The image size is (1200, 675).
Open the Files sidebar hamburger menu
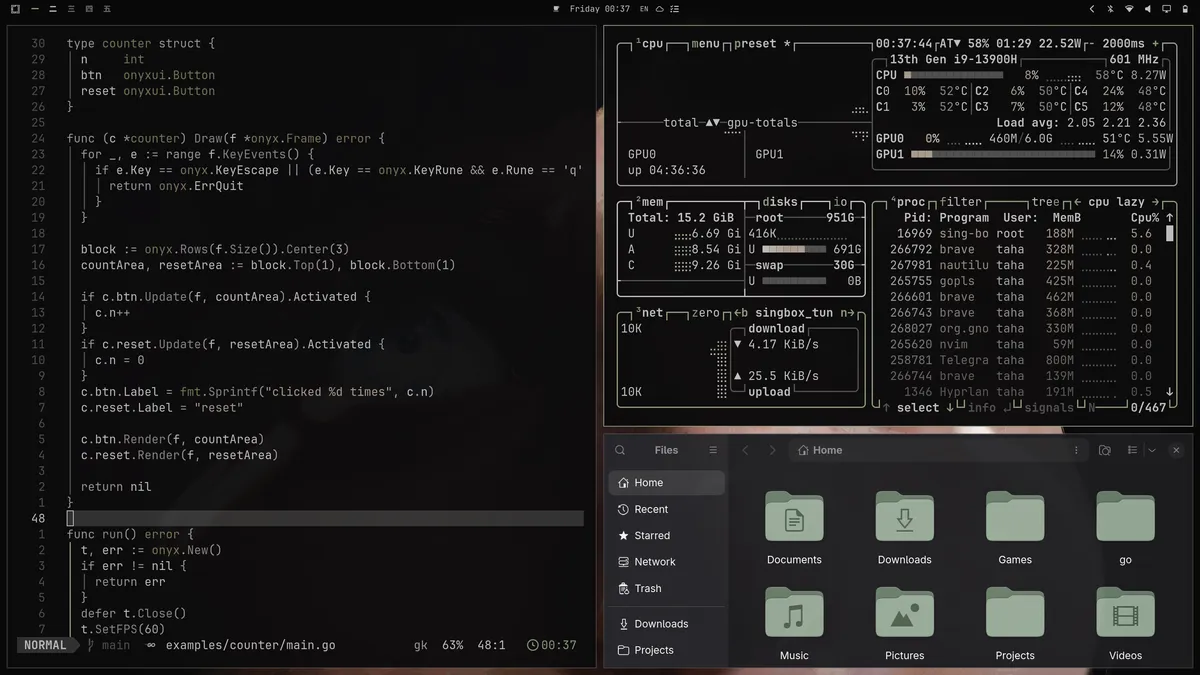point(713,450)
